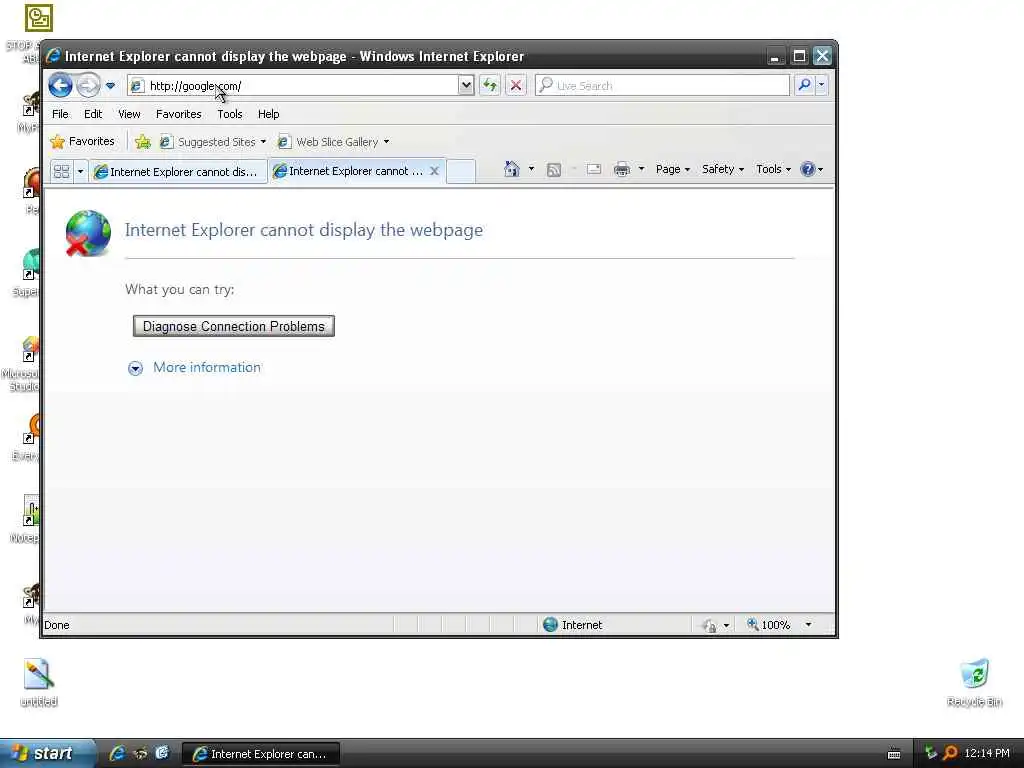Click the Home icon in the command bar
This screenshot has width=1024, height=768.
click(511, 169)
